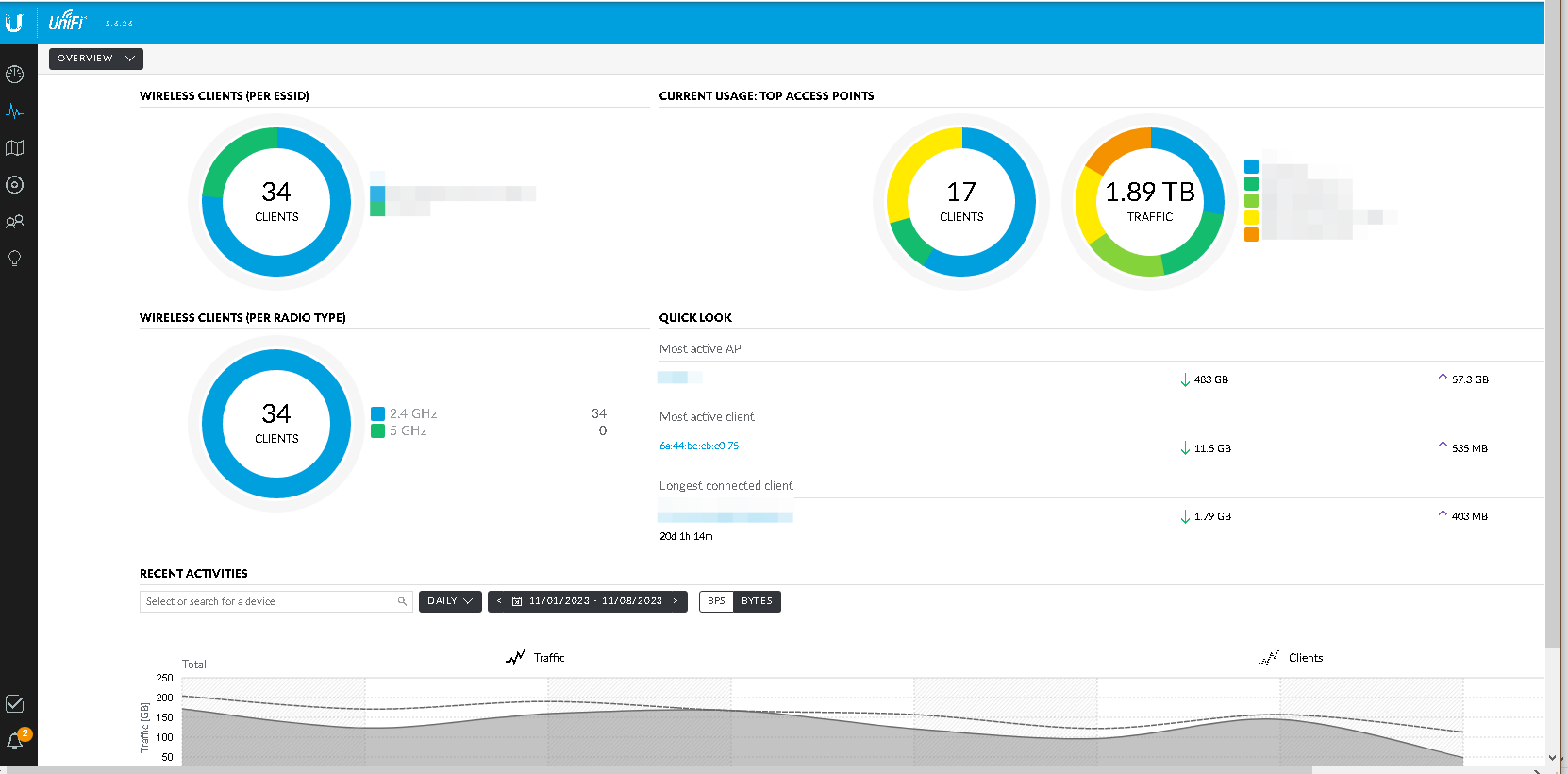Click the Clients chart legend label
The image size is (1568, 774).
pyautogui.click(x=1306, y=658)
